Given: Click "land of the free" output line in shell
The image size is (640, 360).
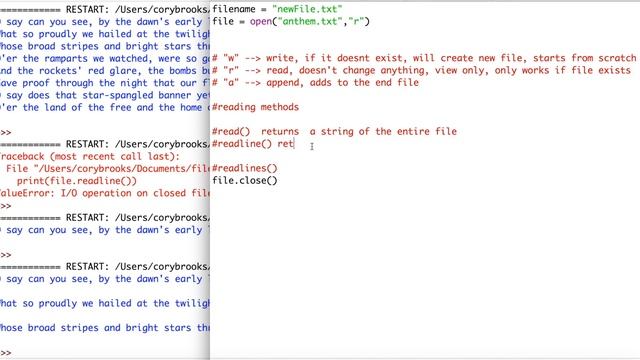Looking at the screenshot, I should [x=105, y=107].
